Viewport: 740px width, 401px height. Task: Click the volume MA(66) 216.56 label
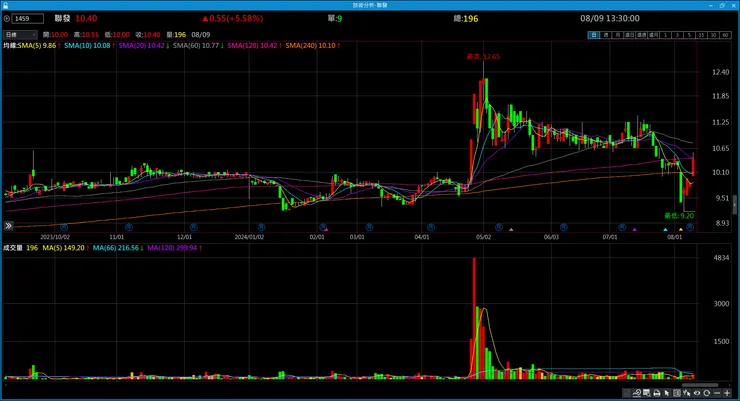point(116,248)
